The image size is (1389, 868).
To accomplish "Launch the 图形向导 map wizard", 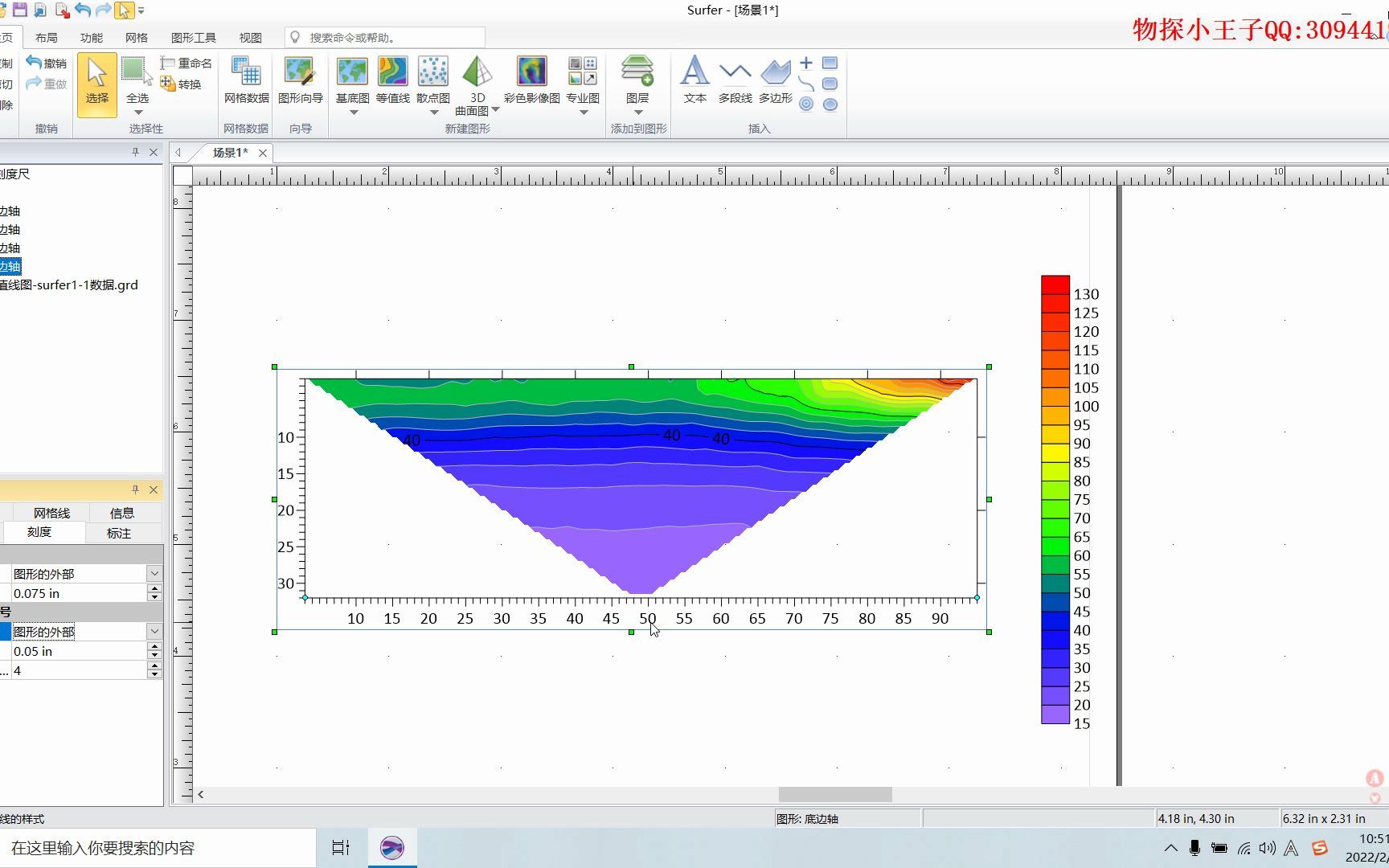I will 300,80.
